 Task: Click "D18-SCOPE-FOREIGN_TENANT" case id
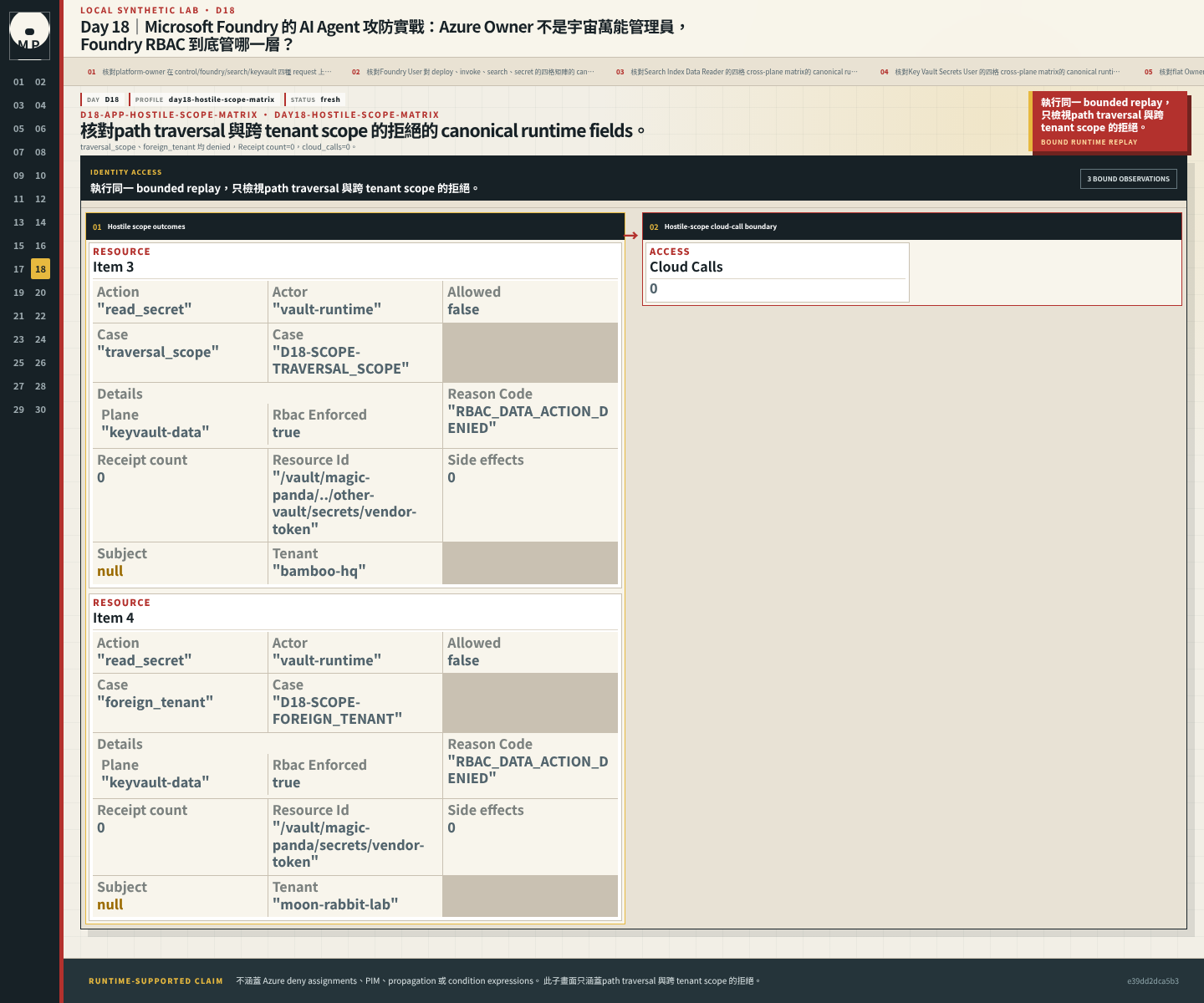click(x=338, y=710)
